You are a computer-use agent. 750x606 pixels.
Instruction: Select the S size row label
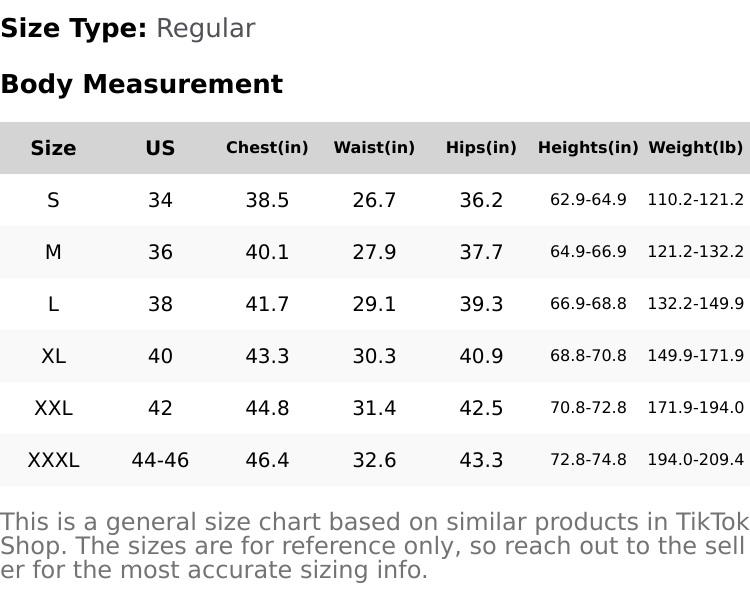[x=53, y=200]
